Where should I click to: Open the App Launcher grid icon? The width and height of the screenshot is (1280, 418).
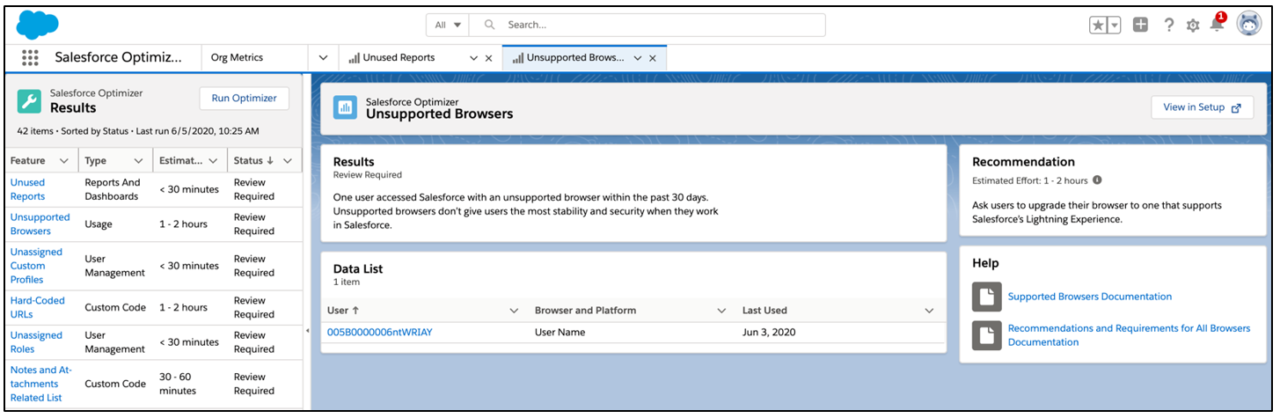coord(30,58)
